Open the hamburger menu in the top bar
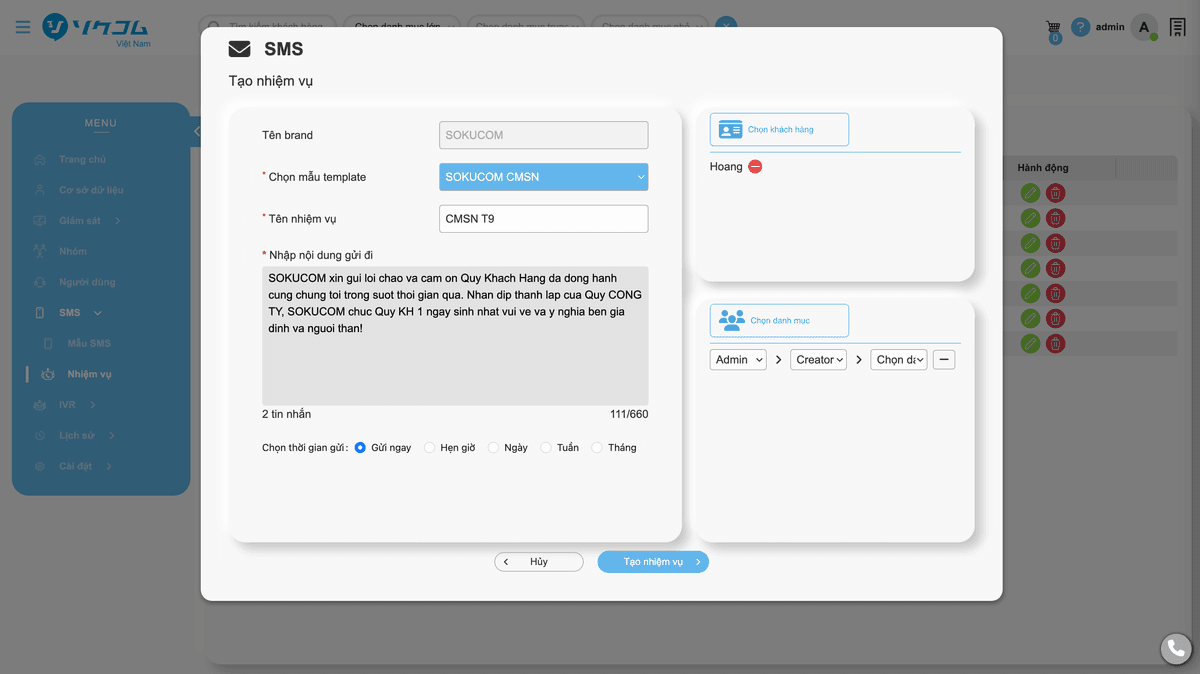This screenshot has width=1200, height=674. tap(23, 27)
